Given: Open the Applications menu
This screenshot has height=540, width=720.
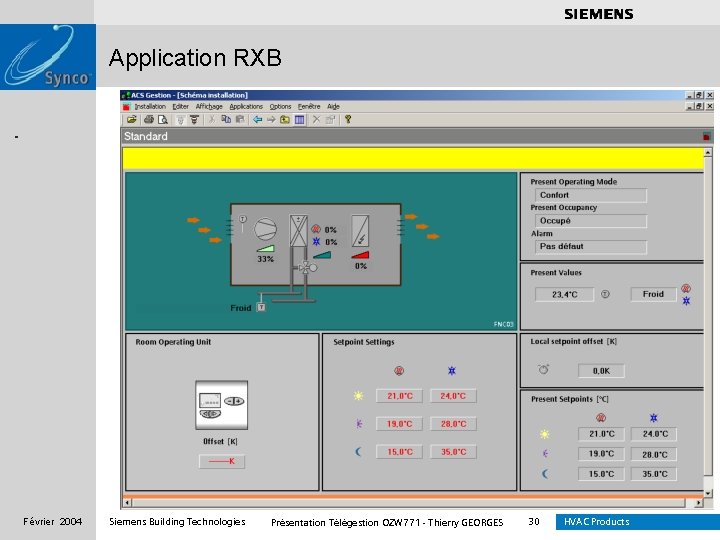Looking at the screenshot, I should pos(246,107).
